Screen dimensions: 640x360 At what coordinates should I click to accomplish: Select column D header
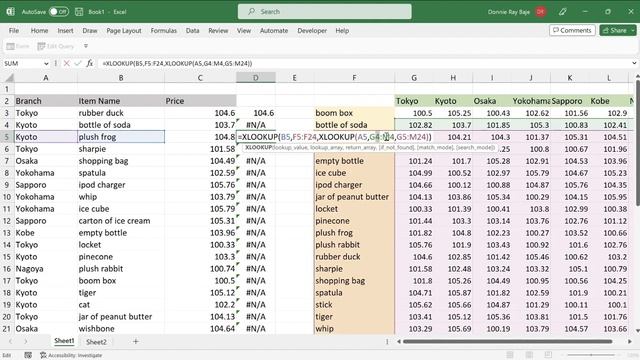coord(256,78)
